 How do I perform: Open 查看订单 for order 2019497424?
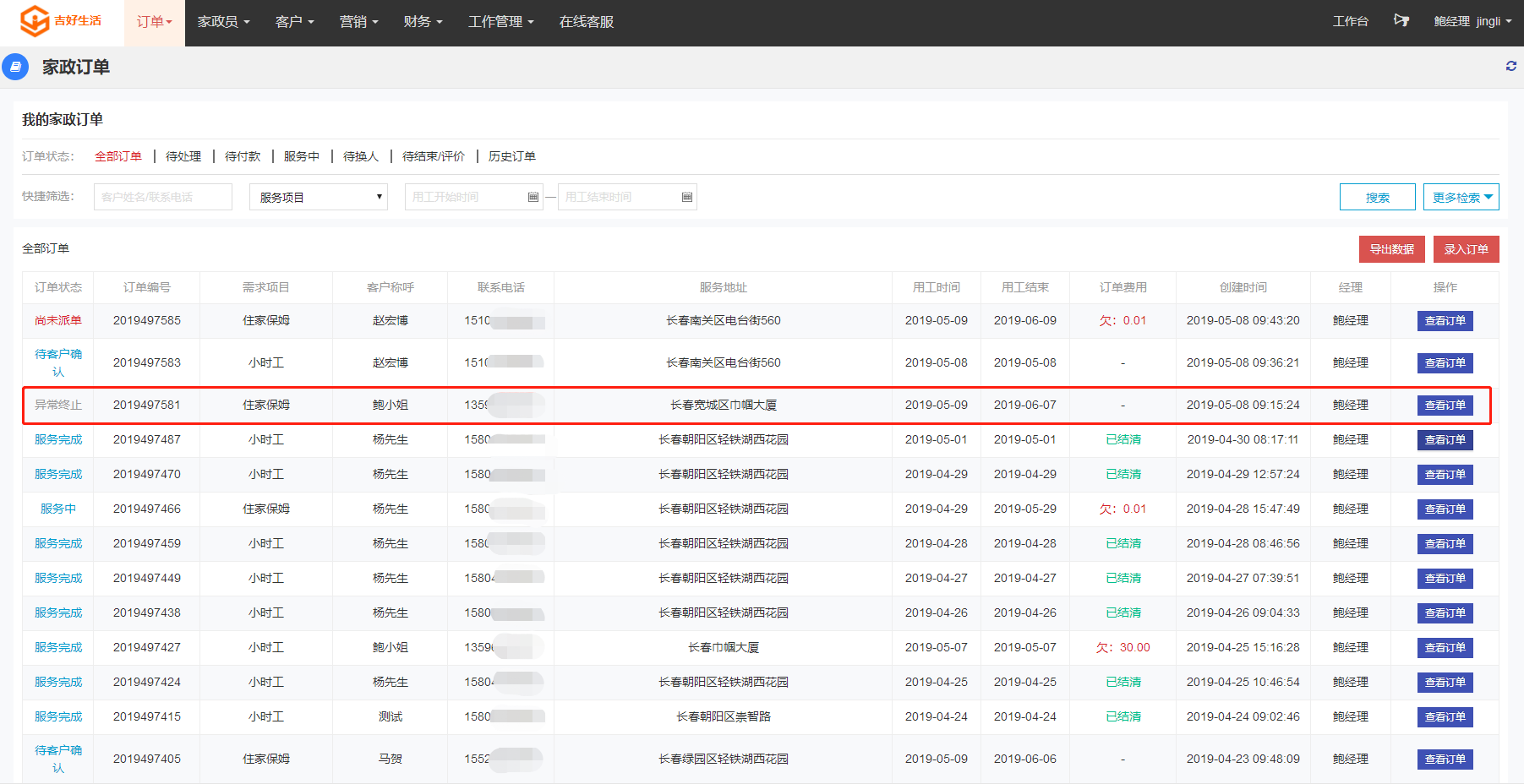point(1445,683)
